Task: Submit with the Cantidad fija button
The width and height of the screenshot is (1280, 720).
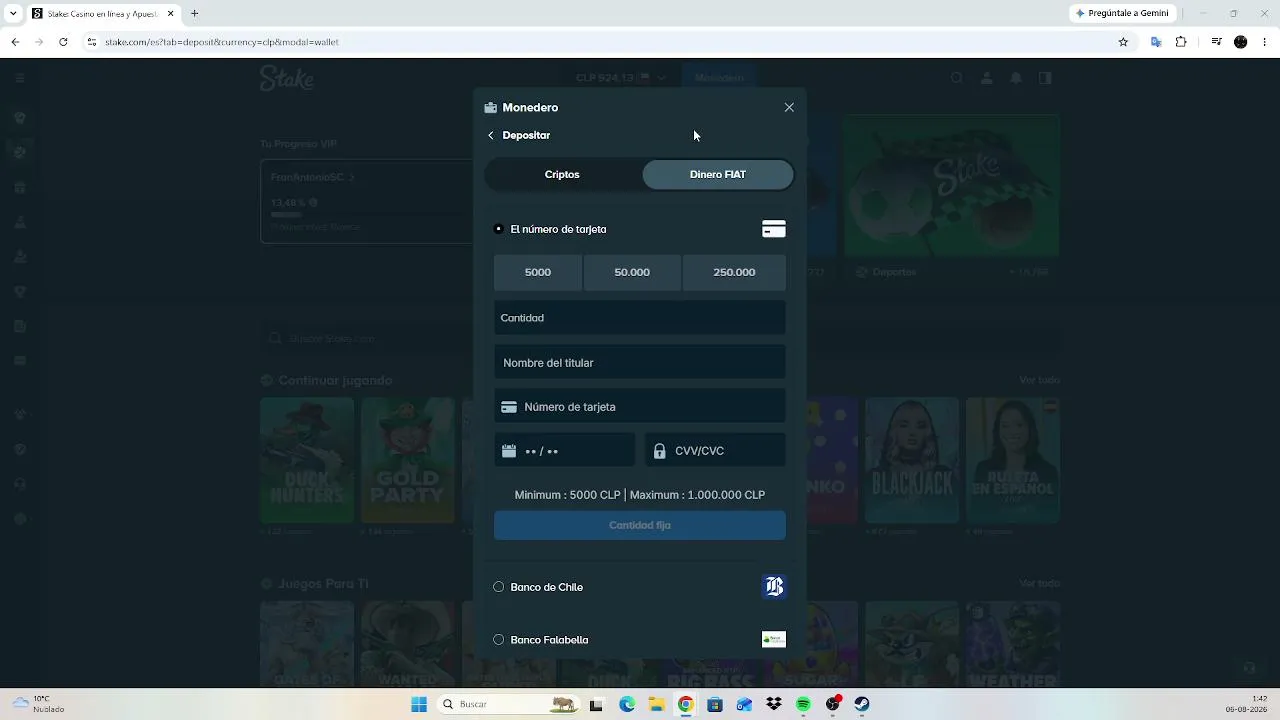Action: 640,525
